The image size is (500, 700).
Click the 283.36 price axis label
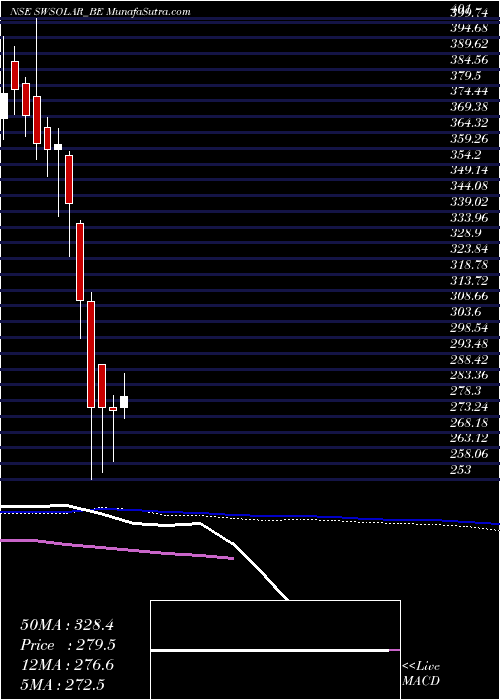tap(470, 375)
